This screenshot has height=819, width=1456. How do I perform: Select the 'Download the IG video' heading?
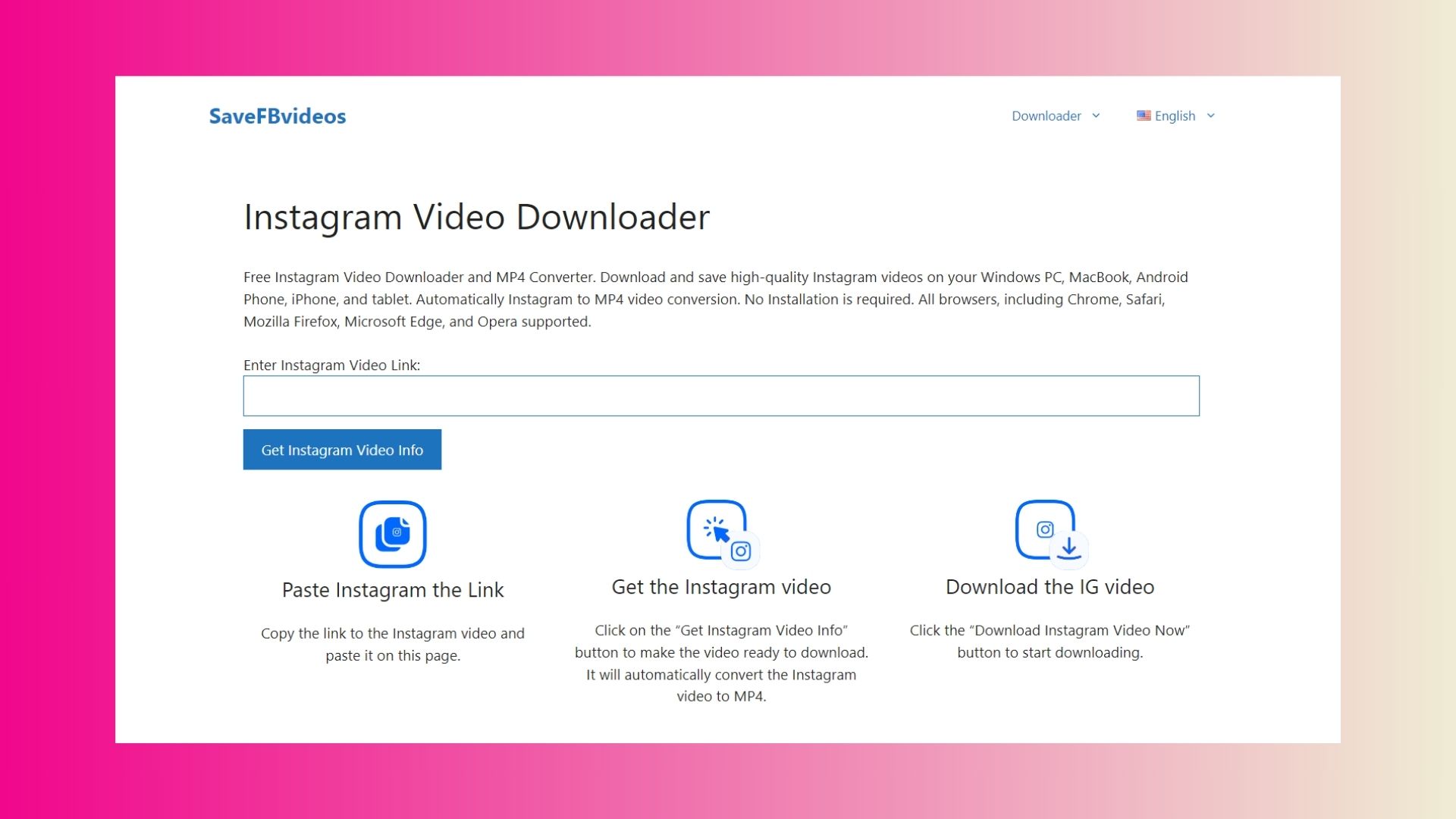tap(1050, 587)
